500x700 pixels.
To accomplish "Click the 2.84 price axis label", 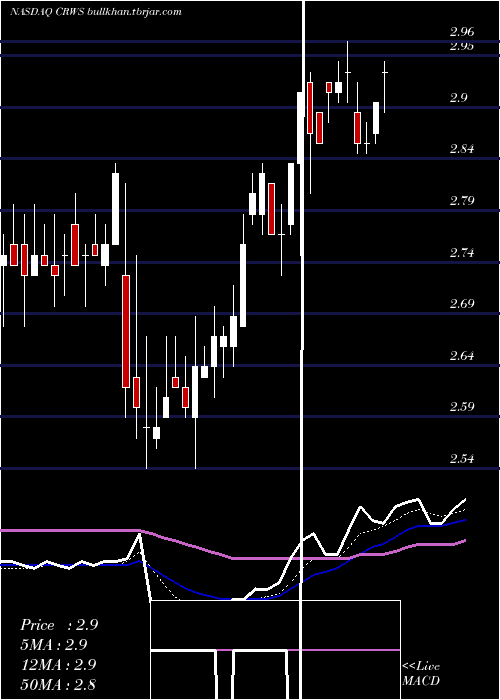I will [462, 149].
